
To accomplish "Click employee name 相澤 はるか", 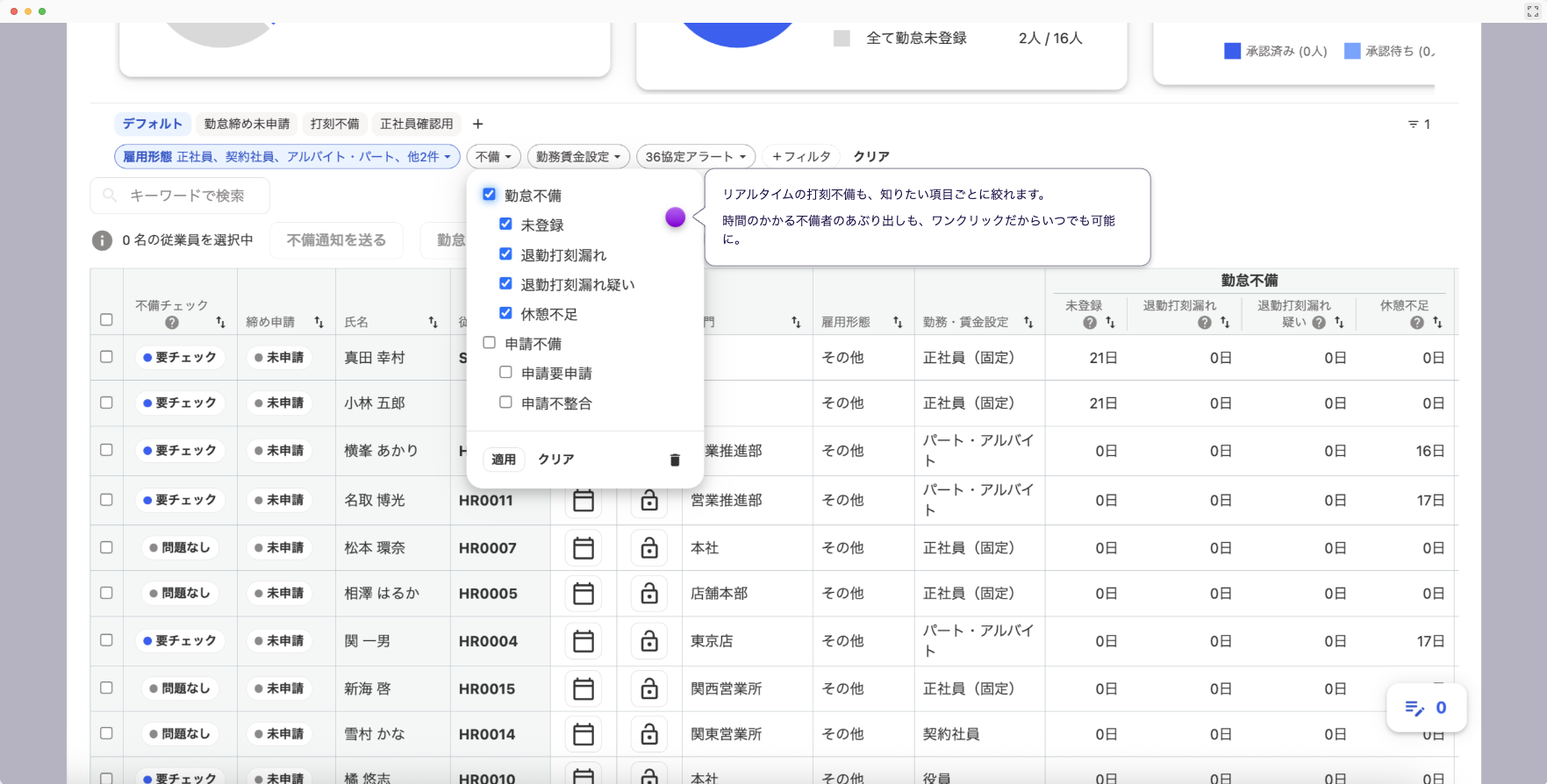I will point(382,594).
